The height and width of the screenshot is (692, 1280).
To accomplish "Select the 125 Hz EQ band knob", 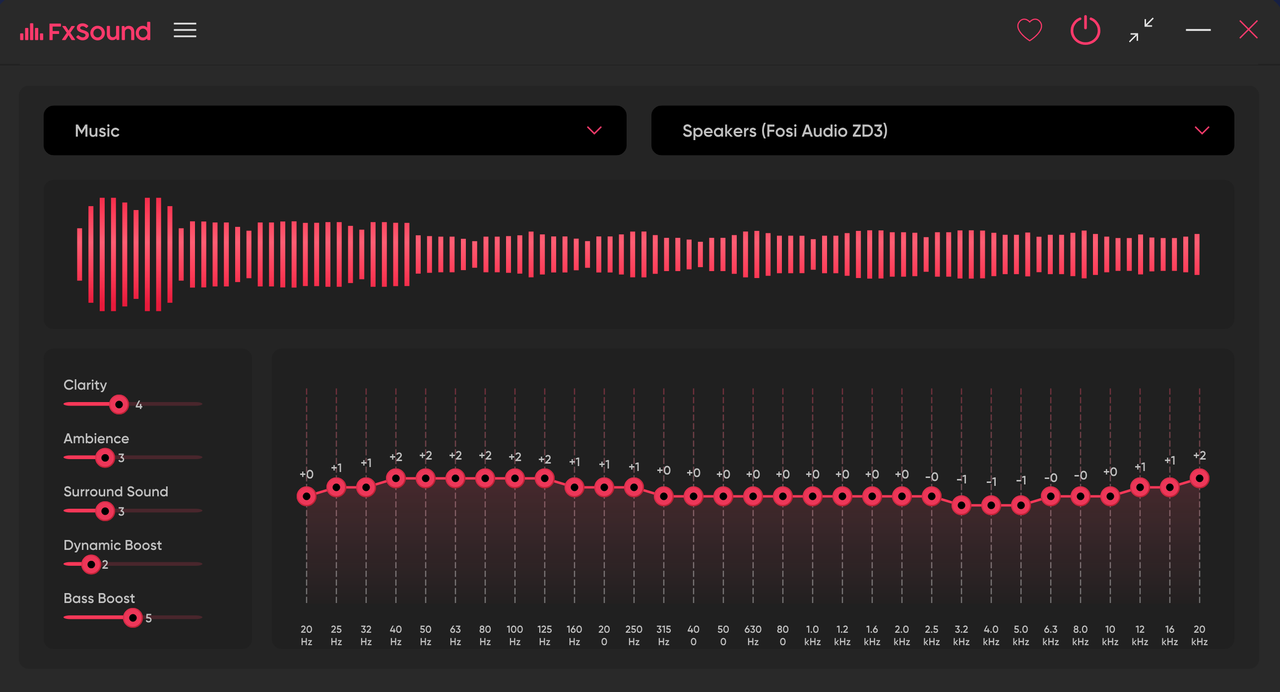I will 544,478.
